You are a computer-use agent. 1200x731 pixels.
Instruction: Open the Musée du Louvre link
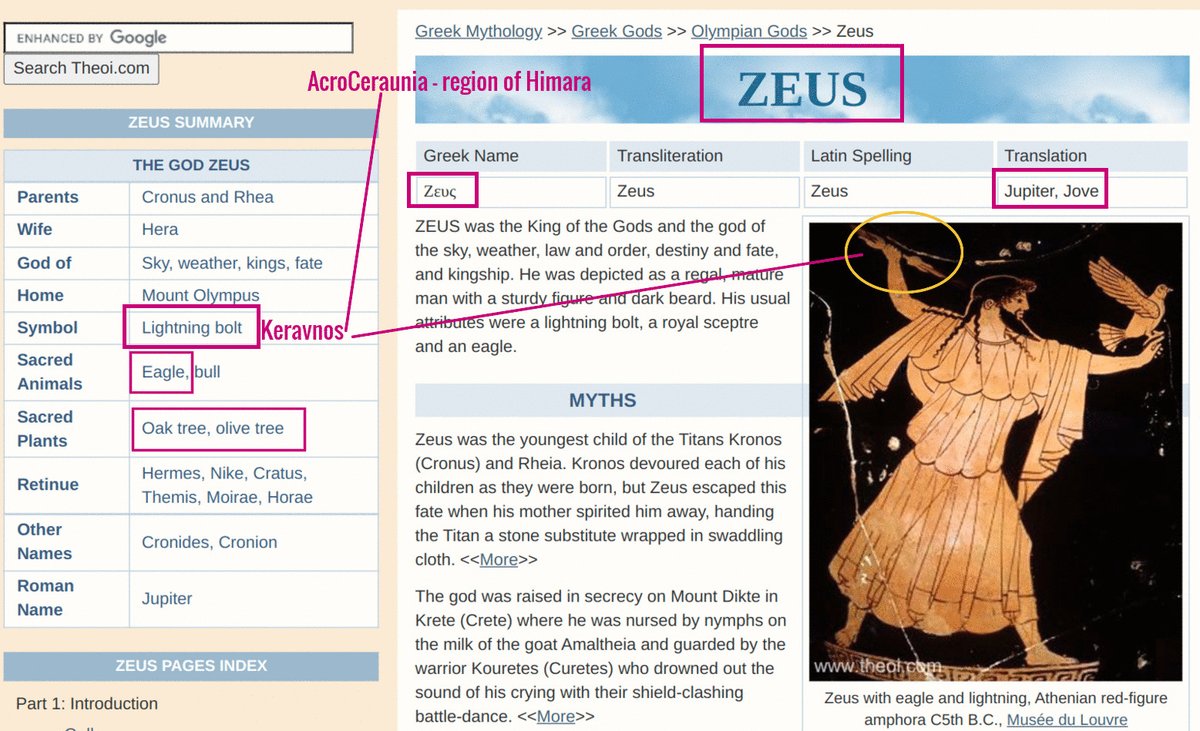[1067, 720]
